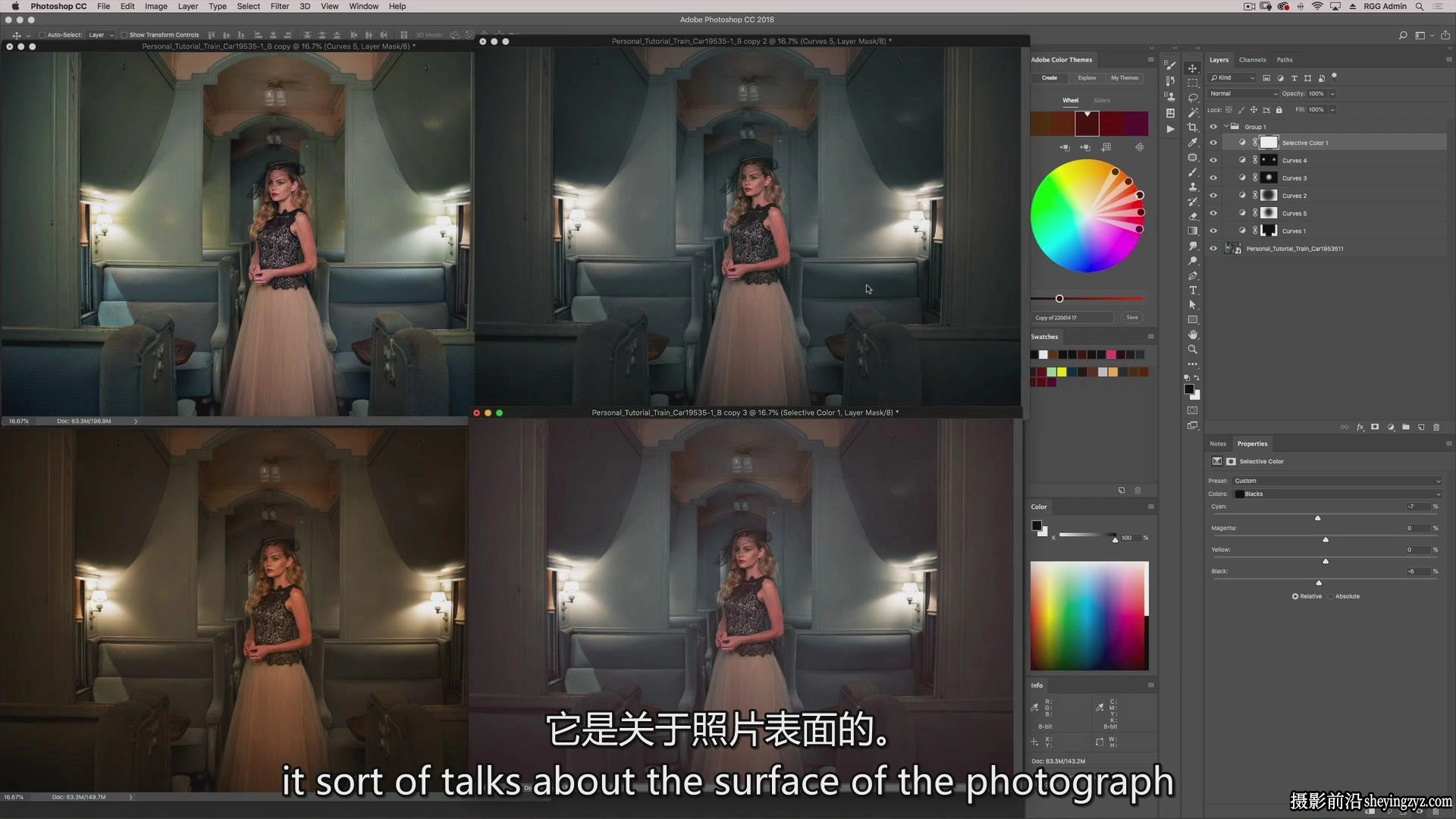Switch to the Paths tab
The image size is (1456, 819).
[1285, 60]
